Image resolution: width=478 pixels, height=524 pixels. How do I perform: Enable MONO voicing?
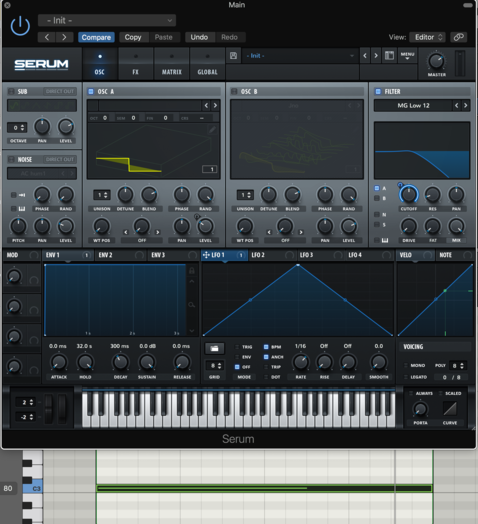[x=406, y=365]
